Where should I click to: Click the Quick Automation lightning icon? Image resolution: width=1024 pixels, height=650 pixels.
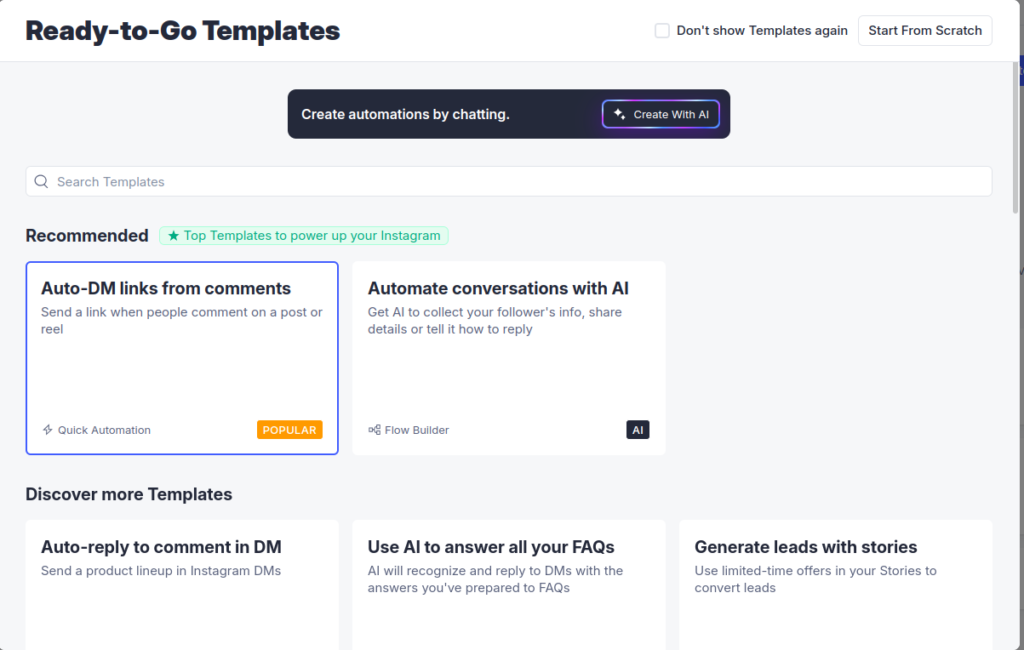click(x=47, y=430)
